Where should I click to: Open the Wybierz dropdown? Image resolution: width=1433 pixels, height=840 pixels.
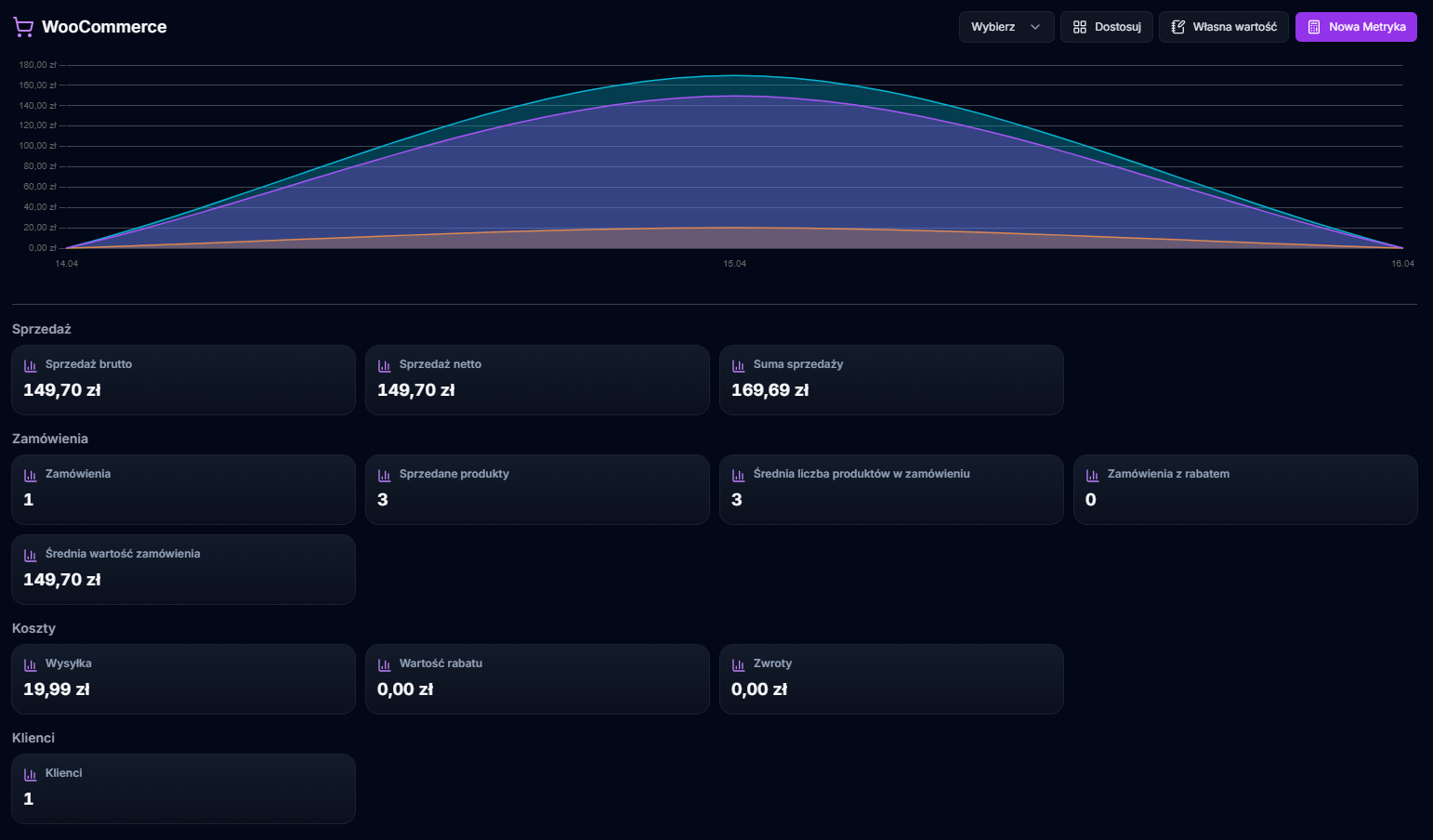pos(1006,27)
